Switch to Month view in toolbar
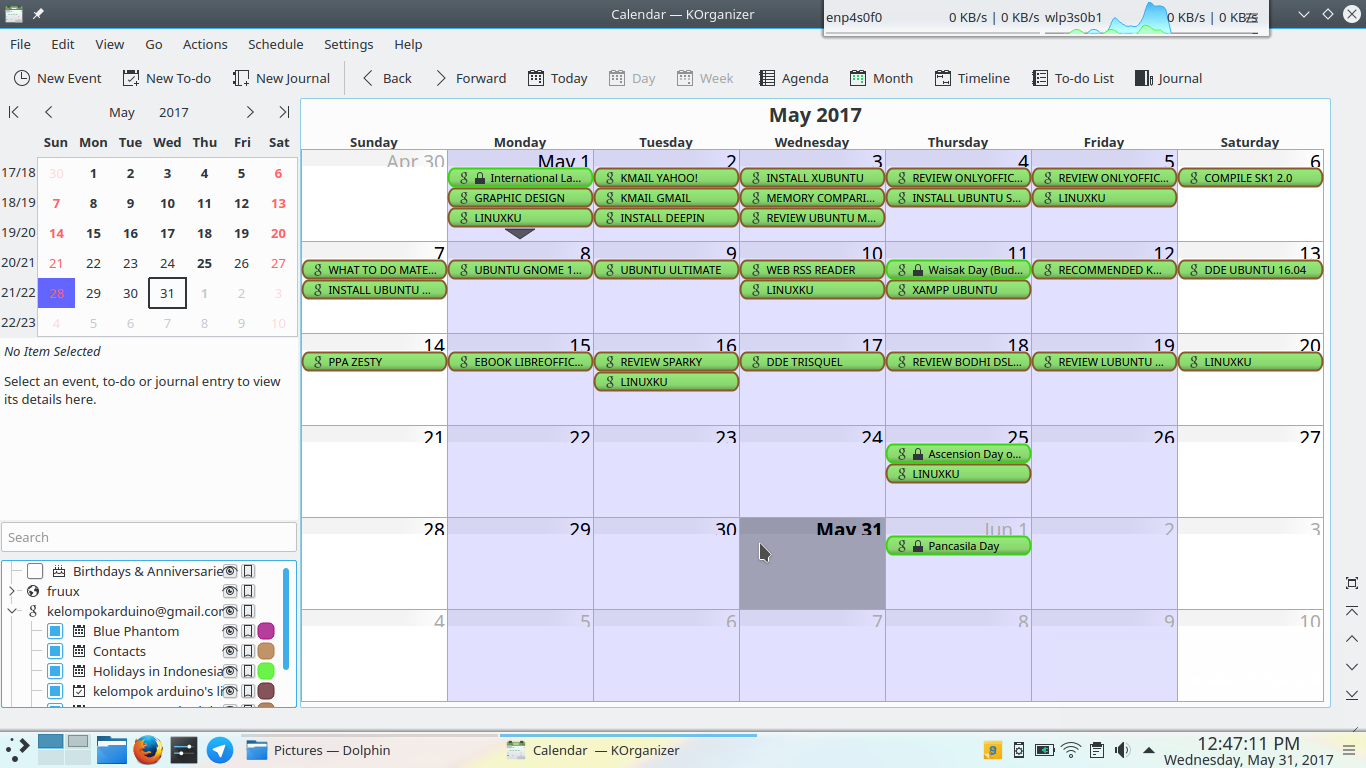The height and width of the screenshot is (768, 1366). click(x=881, y=78)
